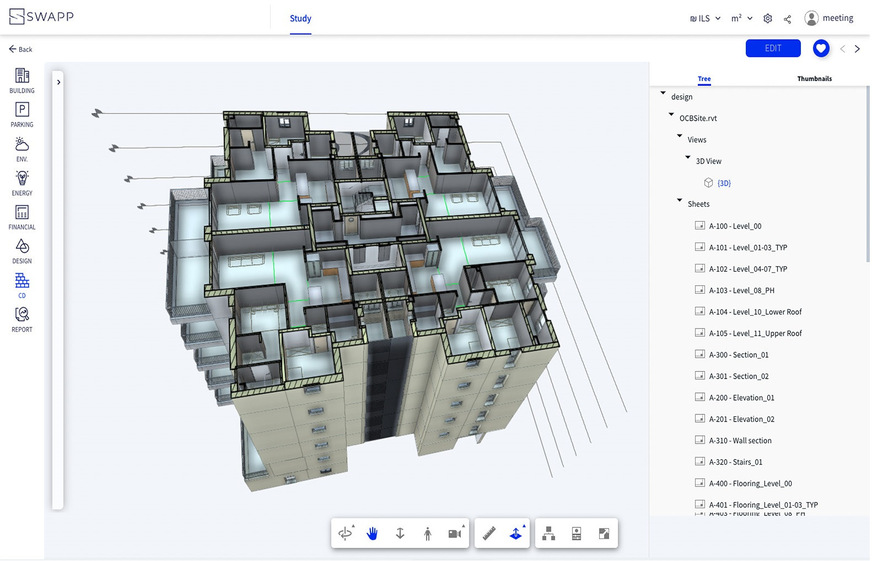Open the Camera interactions tool
This screenshot has width=872, height=561.
click(455, 533)
